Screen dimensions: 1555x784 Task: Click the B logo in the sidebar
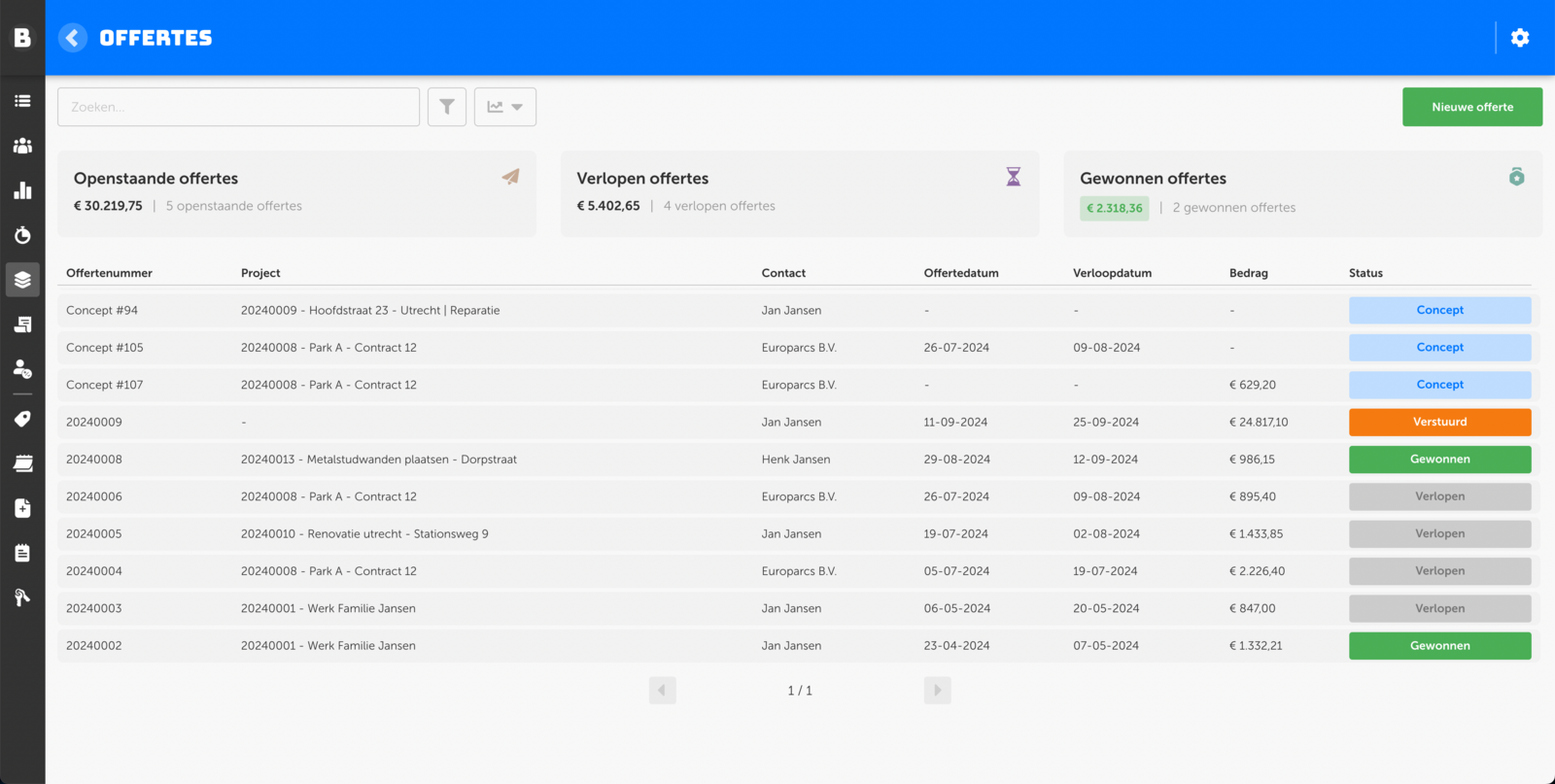(x=22, y=38)
